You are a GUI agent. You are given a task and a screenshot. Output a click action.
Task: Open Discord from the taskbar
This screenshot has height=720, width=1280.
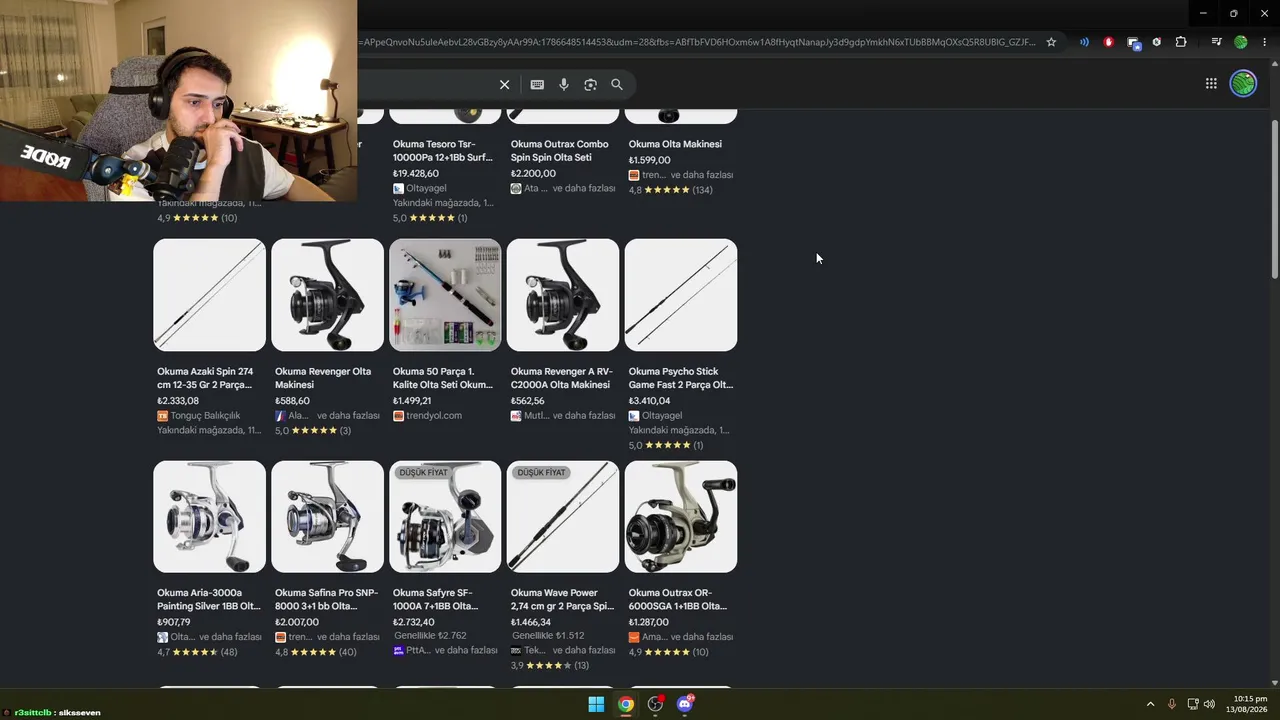(685, 704)
